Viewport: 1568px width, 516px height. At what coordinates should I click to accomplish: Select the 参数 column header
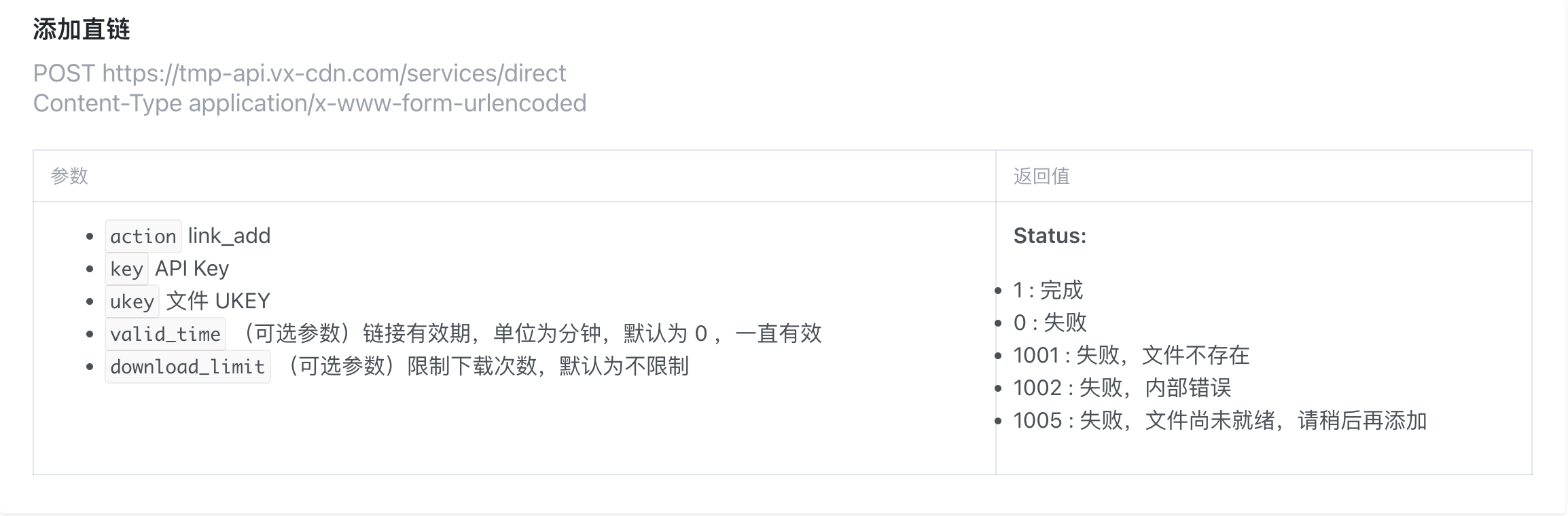tap(69, 177)
